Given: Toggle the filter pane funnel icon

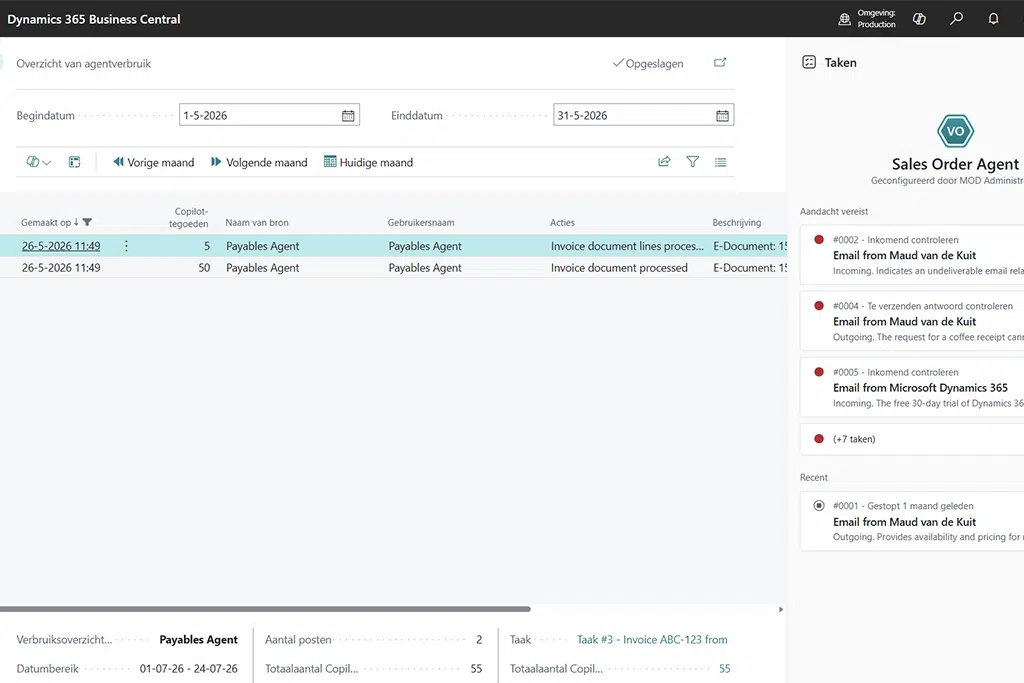Looking at the screenshot, I should (x=693, y=161).
